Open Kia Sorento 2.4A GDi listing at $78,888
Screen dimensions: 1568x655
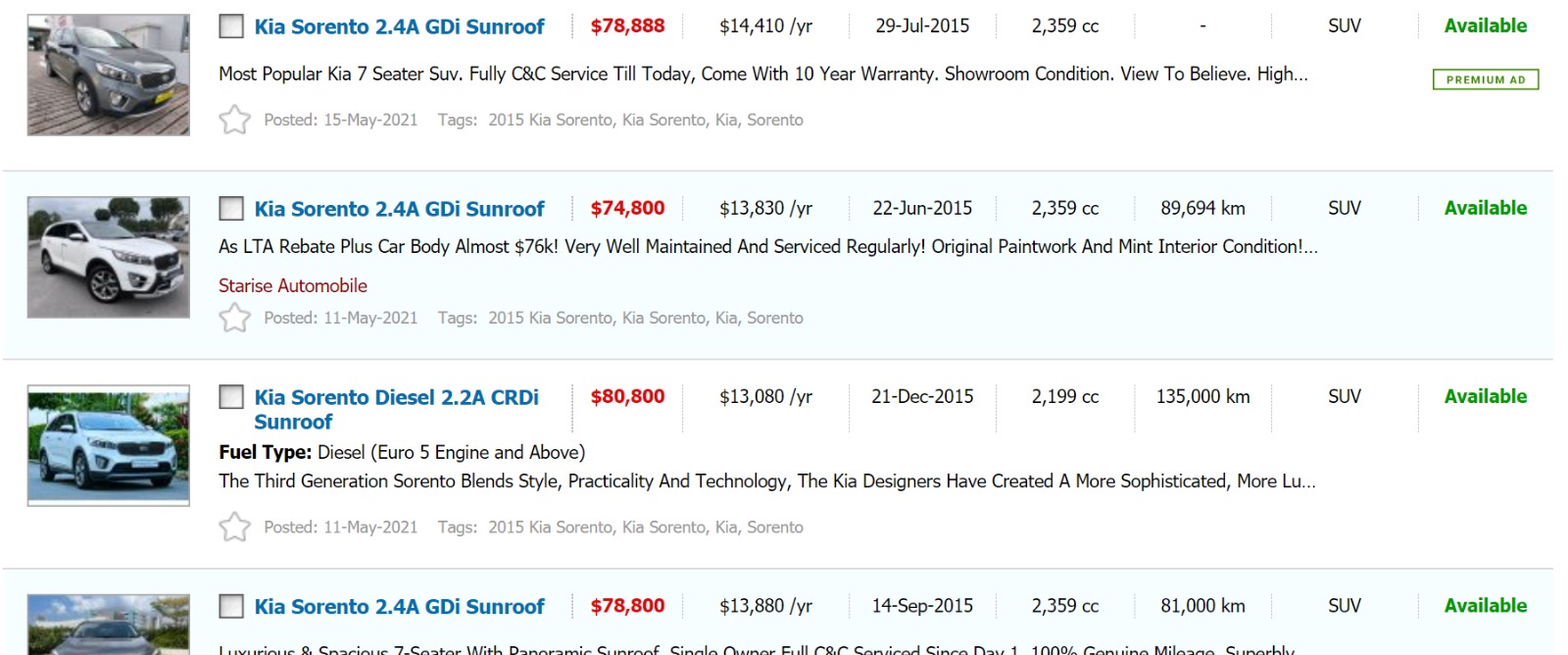(399, 26)
